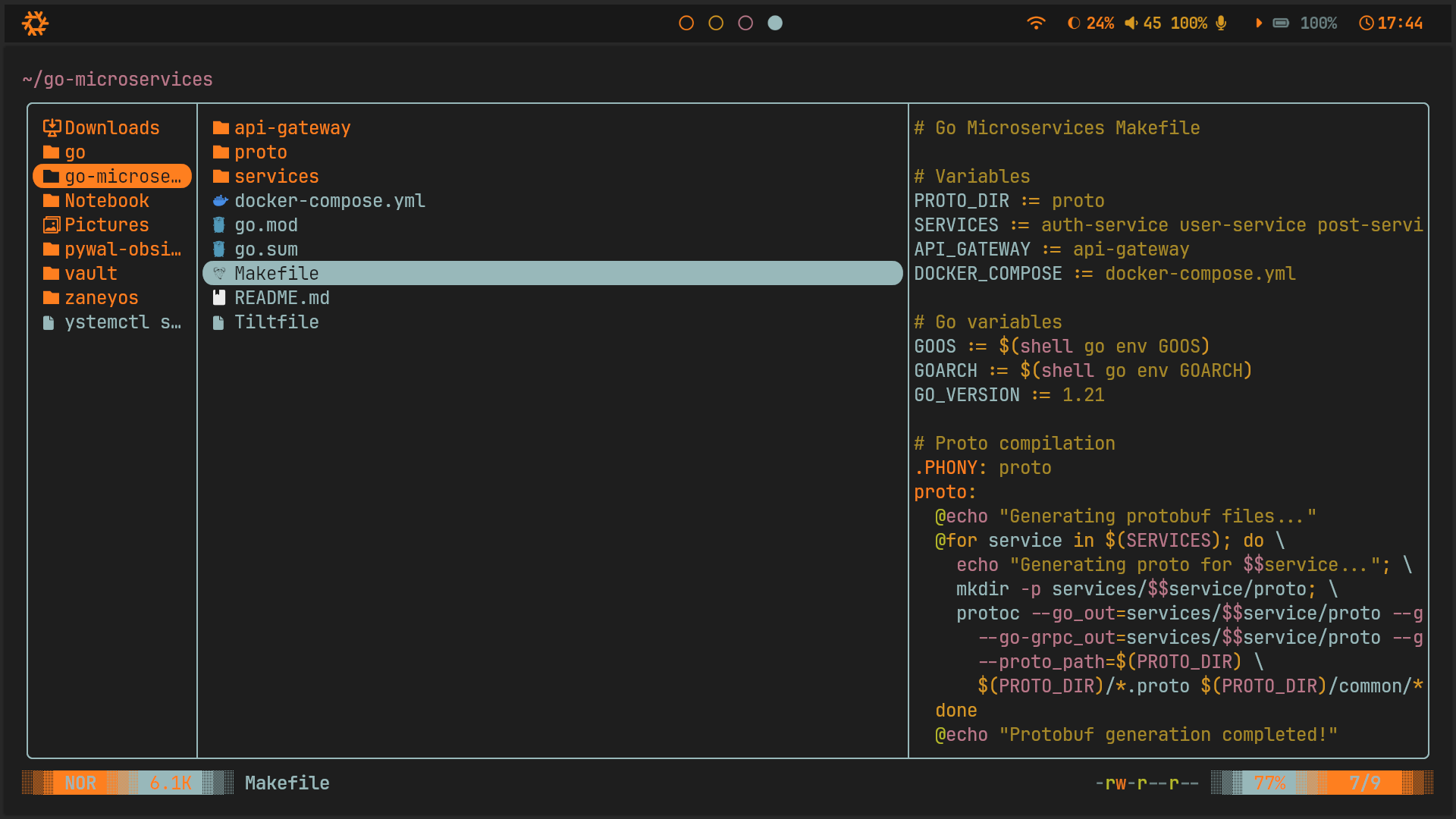The image size is (1456, 819).
Task: Click the '# Go Microservices Makefile' preview line
Action: [1057, 128]
